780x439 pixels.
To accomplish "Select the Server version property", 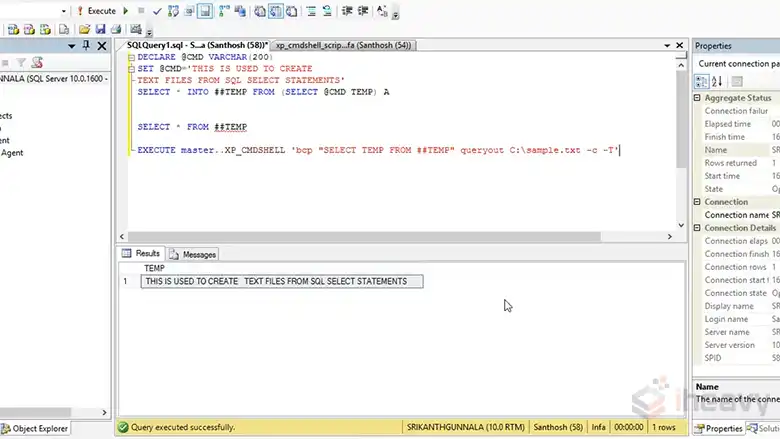I will pos(741,345).
